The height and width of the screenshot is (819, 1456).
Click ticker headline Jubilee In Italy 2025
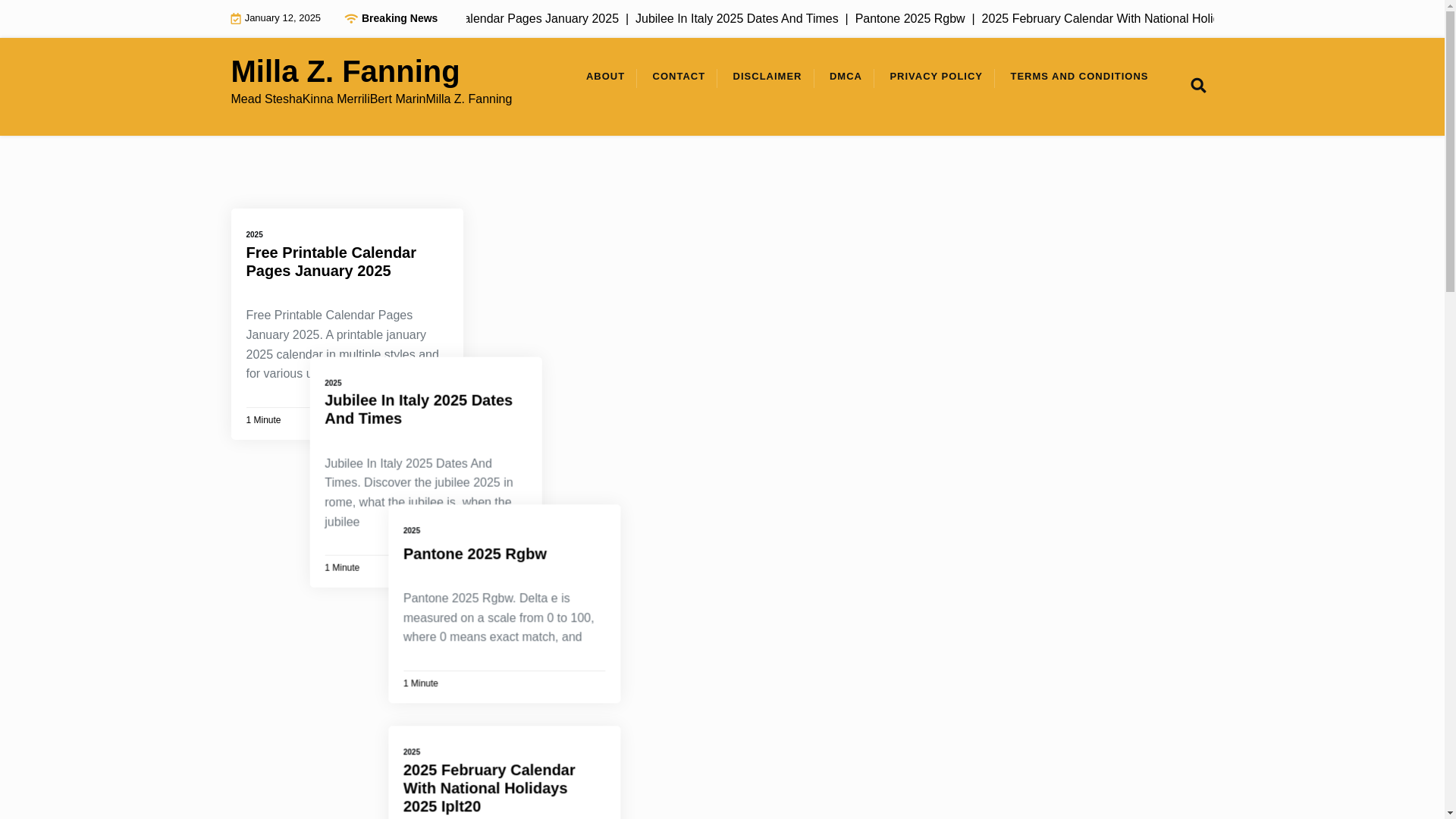736,19
